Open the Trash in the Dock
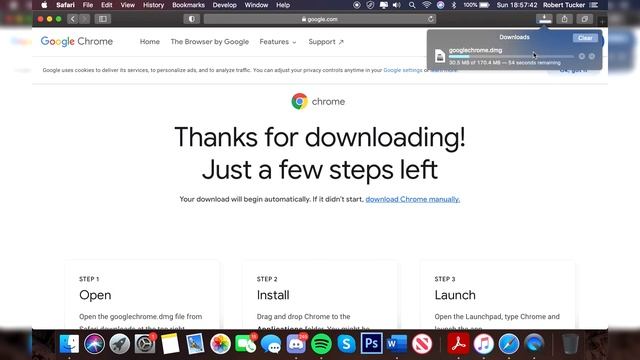 (x=570, y=344)
